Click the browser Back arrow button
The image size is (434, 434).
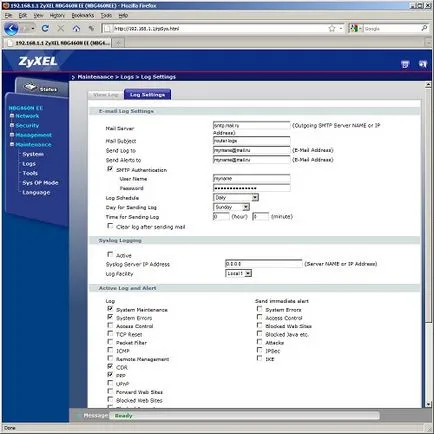11,29
